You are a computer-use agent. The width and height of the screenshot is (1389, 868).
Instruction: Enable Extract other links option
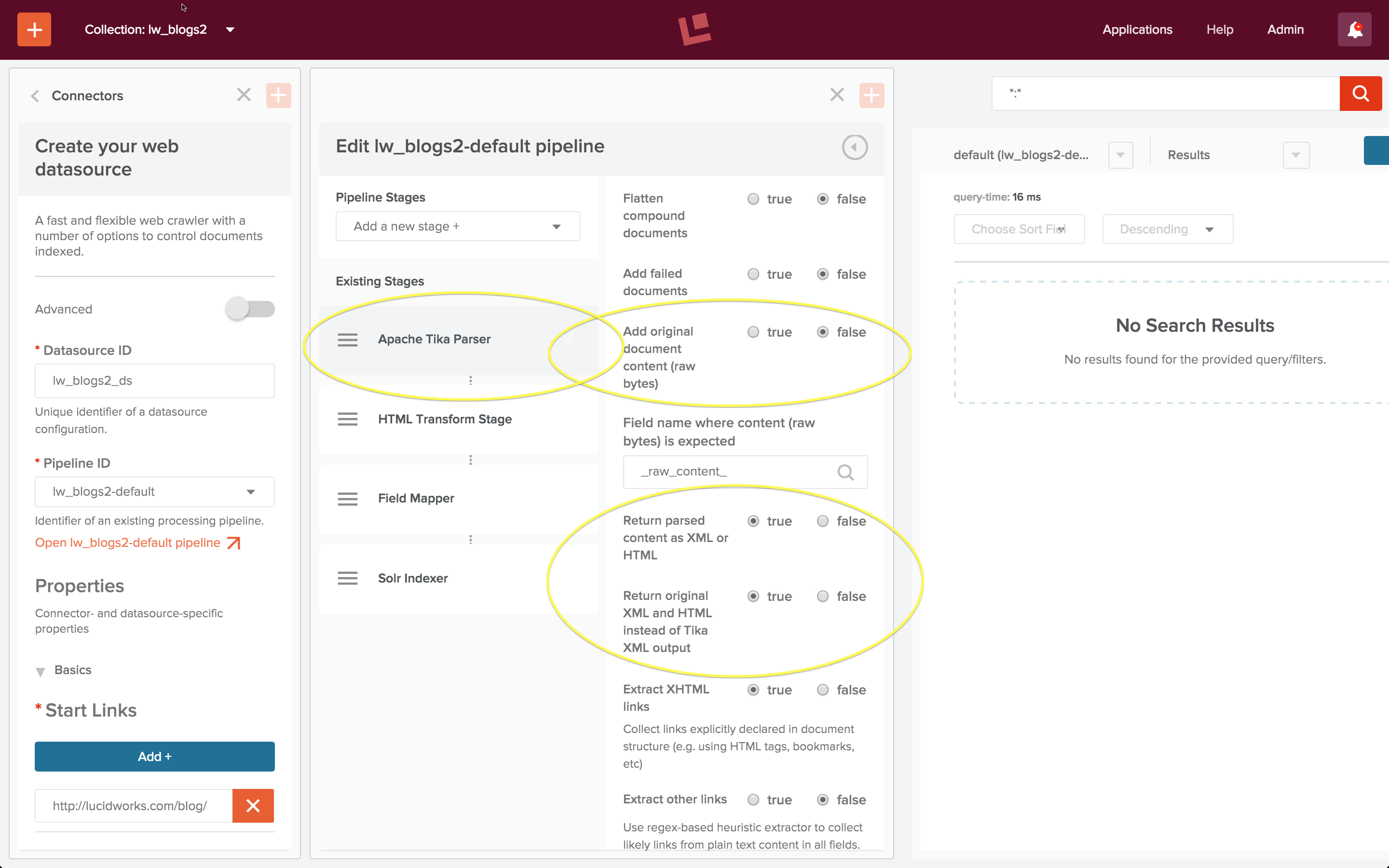tap(753, 799)
